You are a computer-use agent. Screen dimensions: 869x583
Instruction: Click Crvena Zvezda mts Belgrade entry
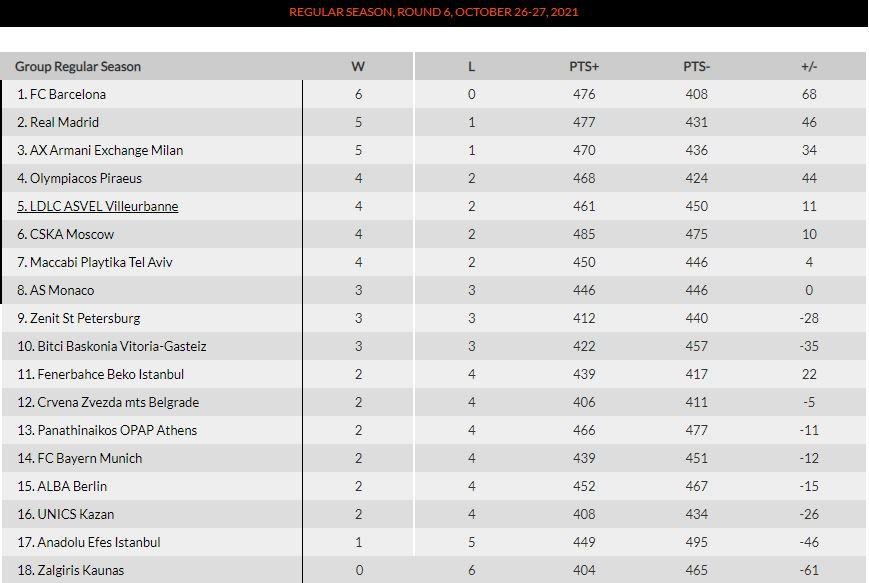(x=108, y=402)
